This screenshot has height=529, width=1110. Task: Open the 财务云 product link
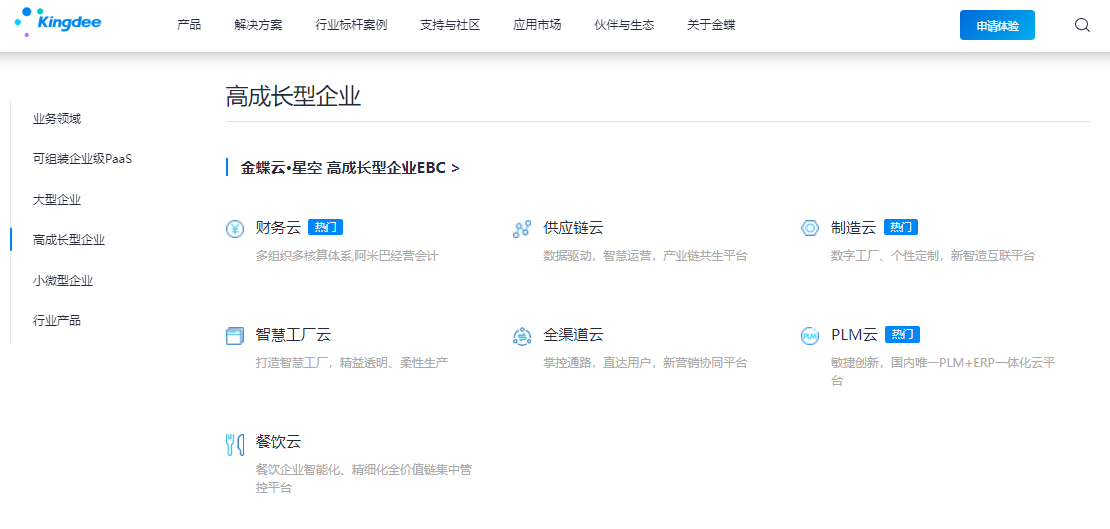tap(278, 228)
